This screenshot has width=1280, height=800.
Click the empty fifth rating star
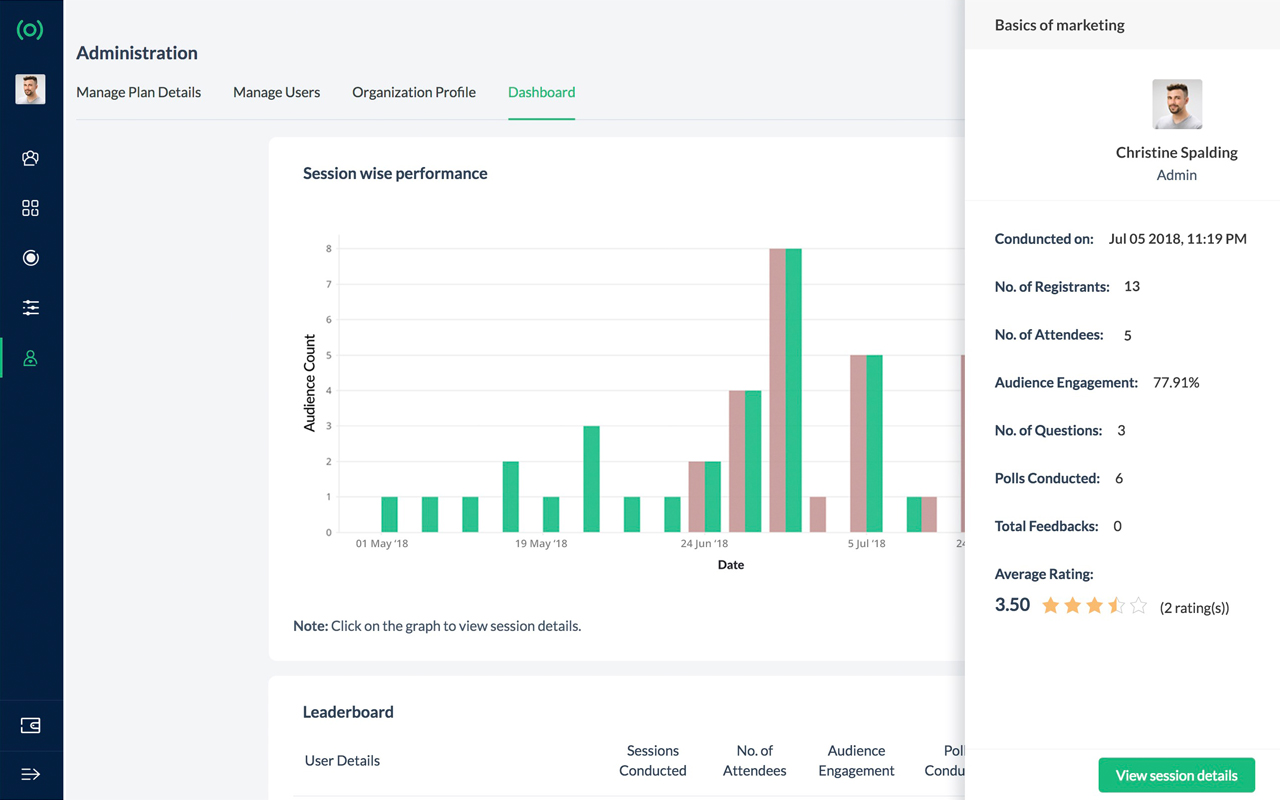pyautogui.click(x=1138, y=605)
